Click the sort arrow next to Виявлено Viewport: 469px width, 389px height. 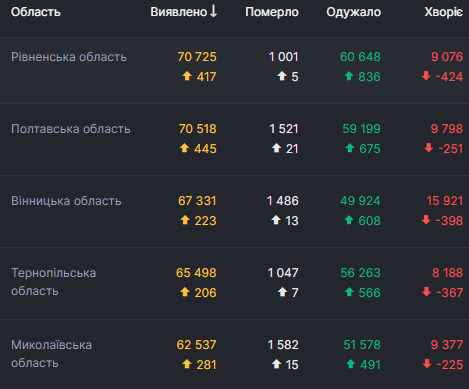[213, 11]
